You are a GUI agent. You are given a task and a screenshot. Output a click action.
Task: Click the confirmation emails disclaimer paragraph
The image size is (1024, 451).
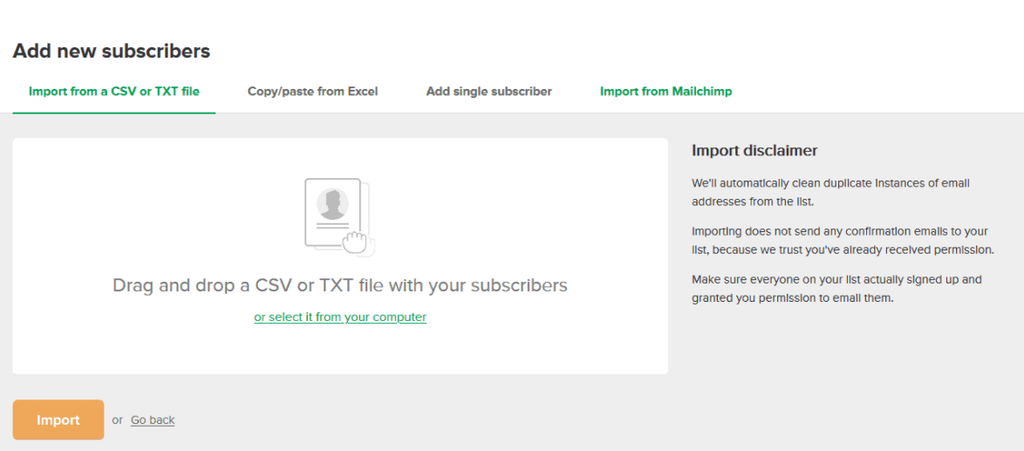[843, 241]
